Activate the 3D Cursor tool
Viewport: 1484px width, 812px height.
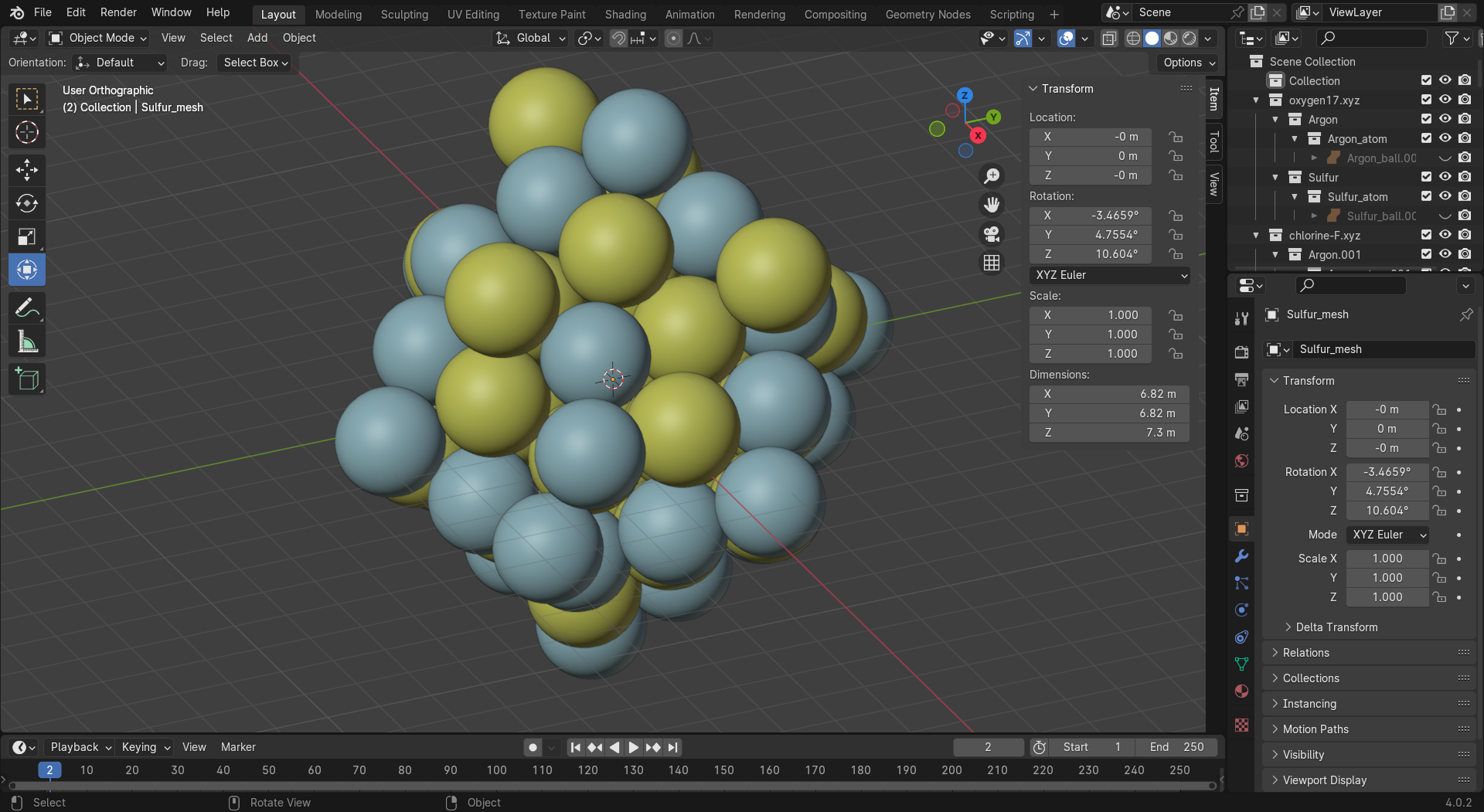[27, 133]
